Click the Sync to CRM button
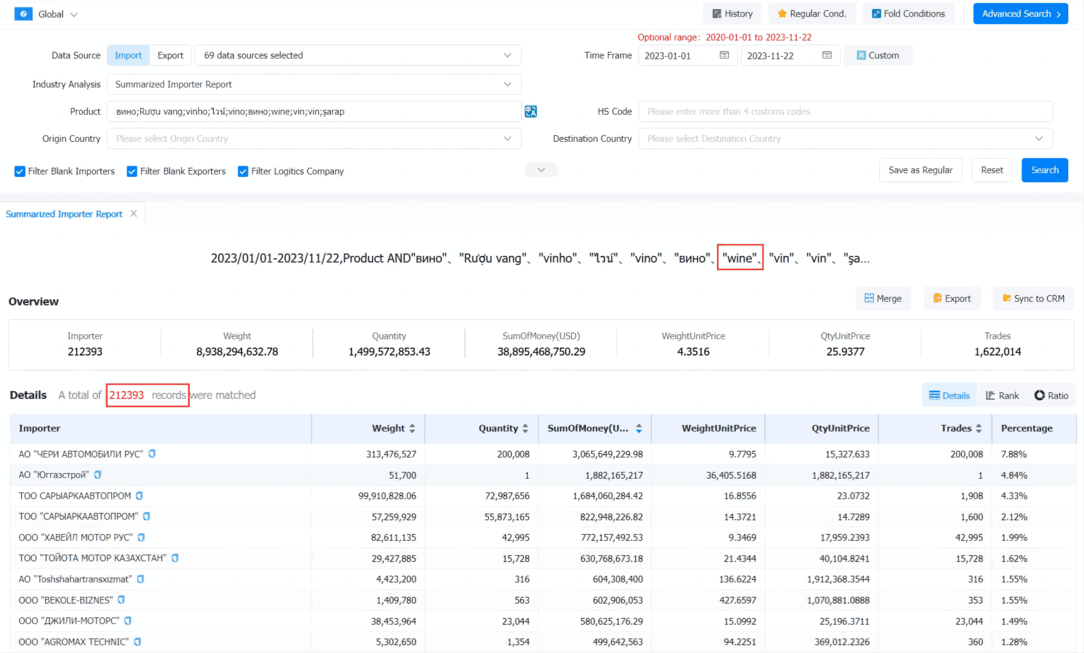Viewport: 1084px width, 653px height. (1033, 299)
